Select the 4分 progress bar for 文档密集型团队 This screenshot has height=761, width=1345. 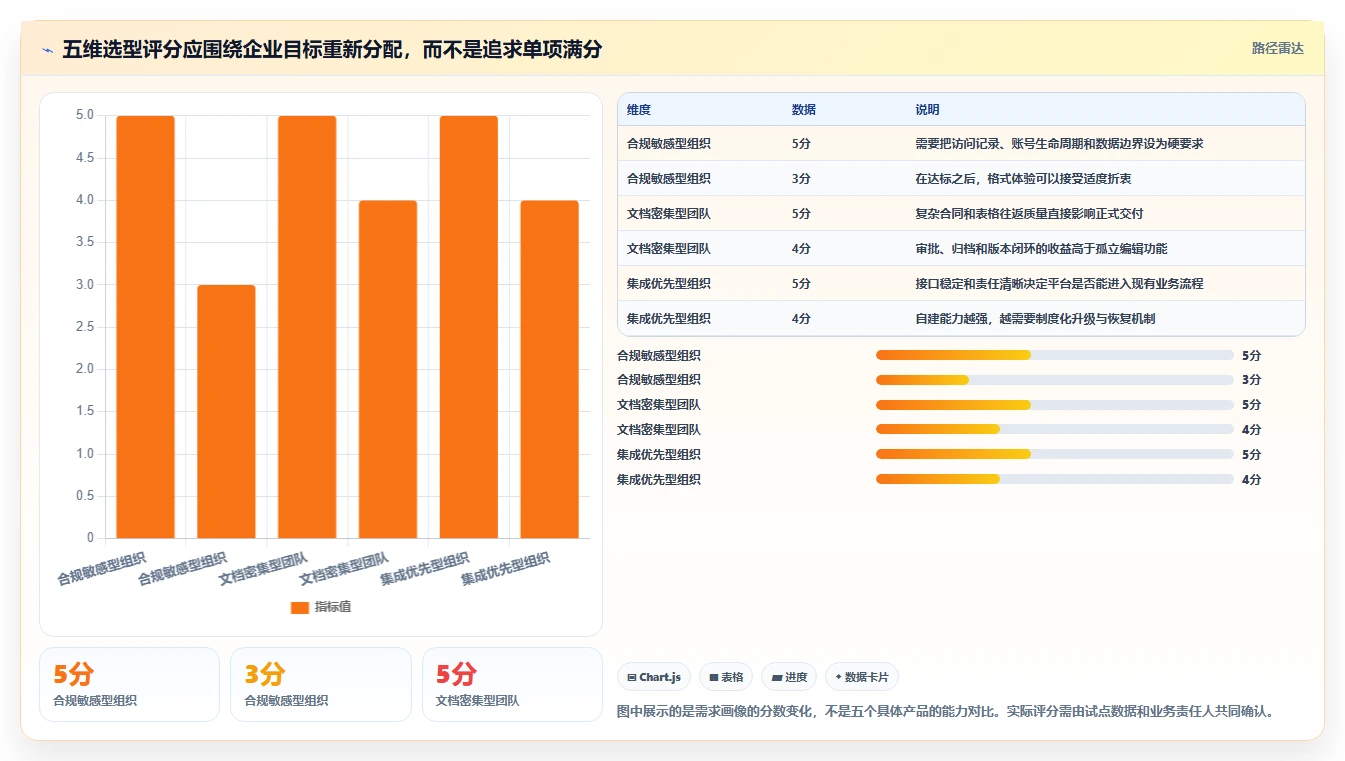coord(1055,430)
